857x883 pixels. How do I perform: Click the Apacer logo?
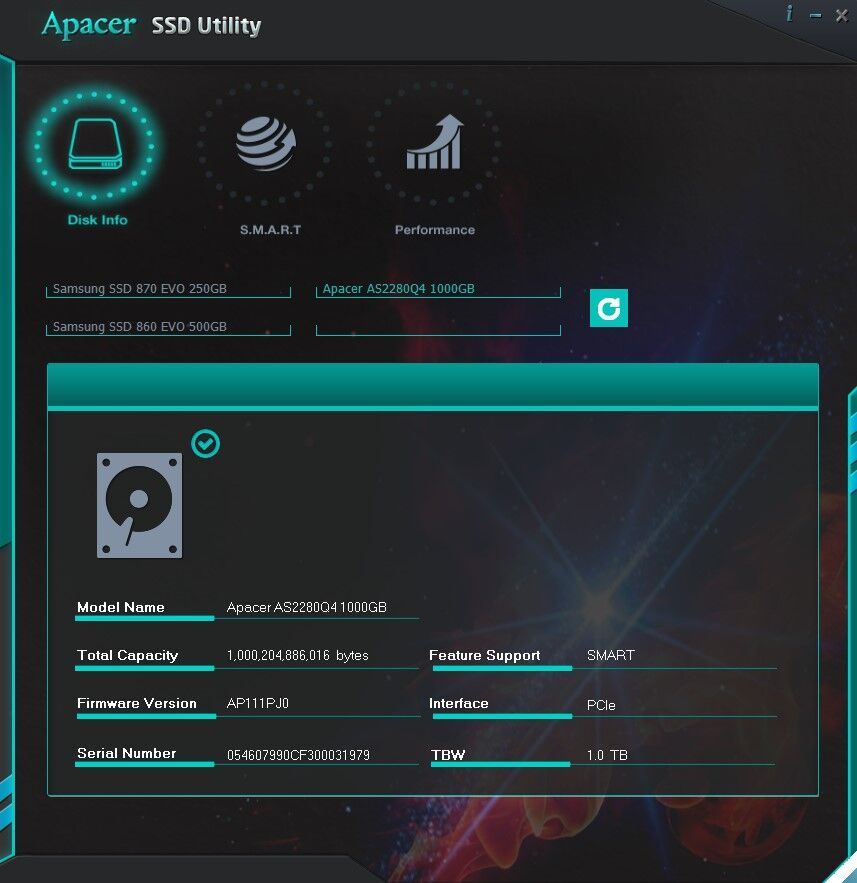pyautogui.click(x=88, y=25)
